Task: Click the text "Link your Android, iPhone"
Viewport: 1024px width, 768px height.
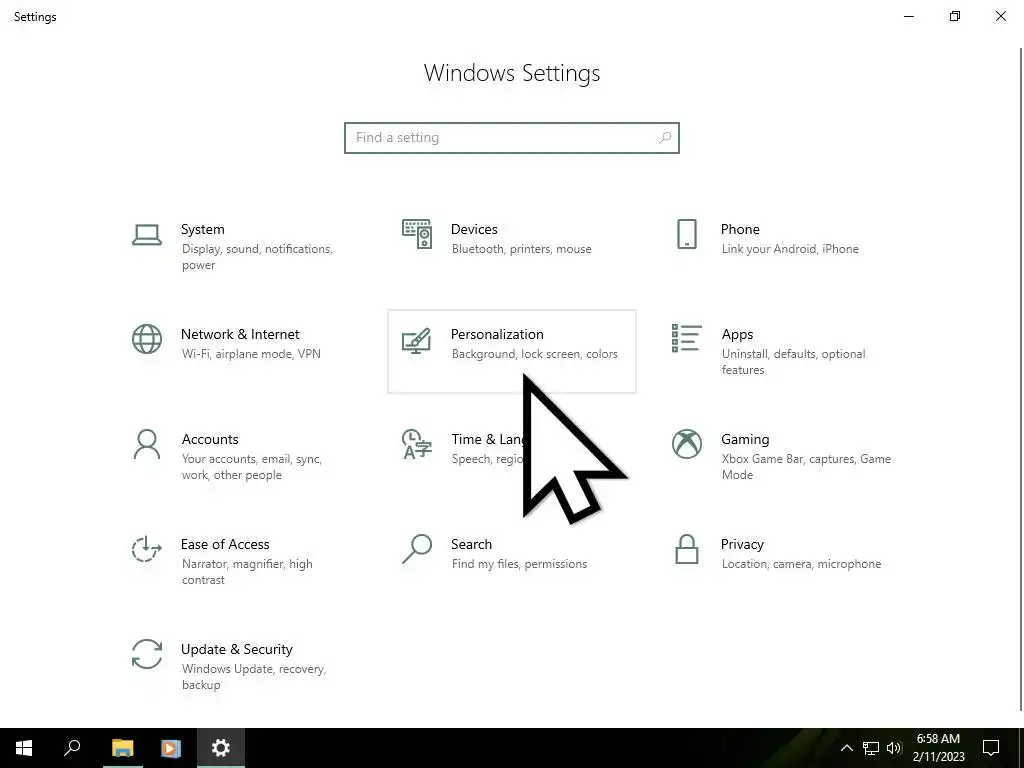Action: pos(790,249)
